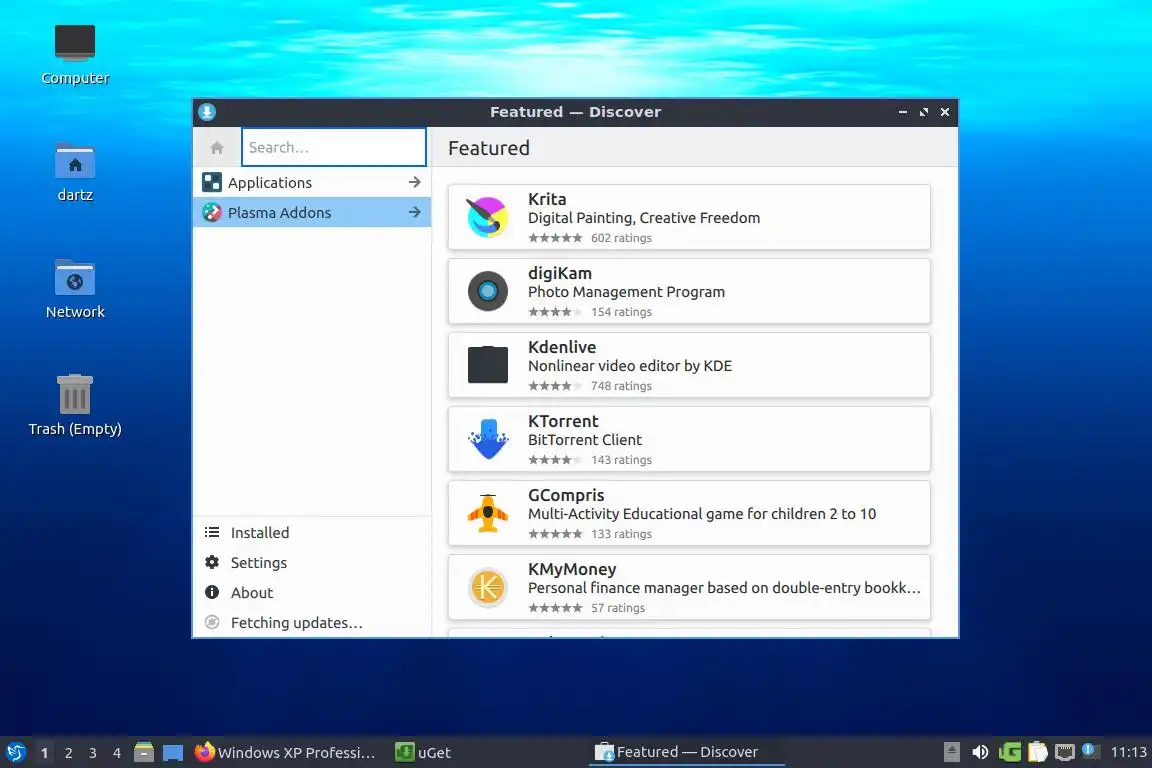Click the About info icon
The image size is (1152, 768).
tap(212, 592)
